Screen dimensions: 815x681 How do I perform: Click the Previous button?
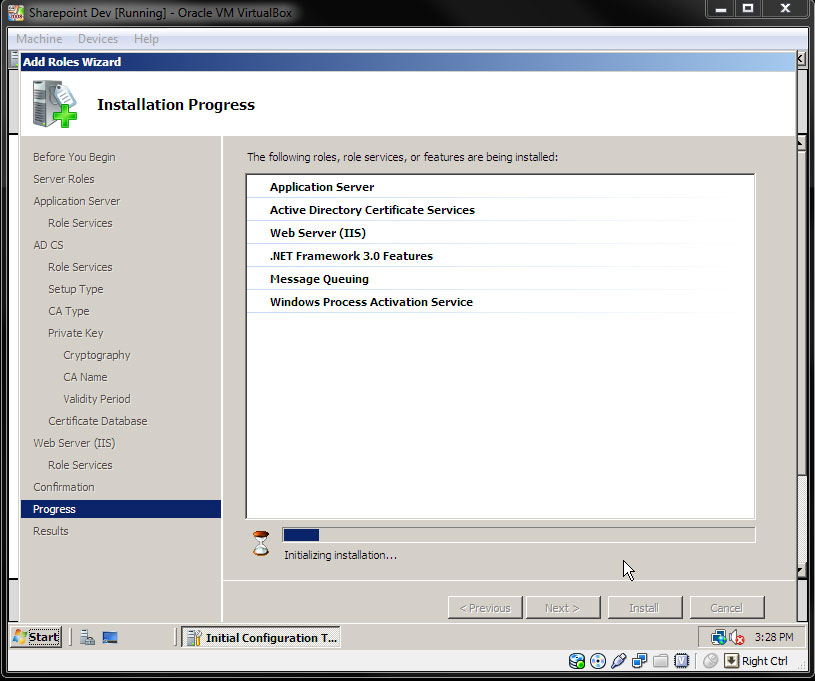pos(485,608)
